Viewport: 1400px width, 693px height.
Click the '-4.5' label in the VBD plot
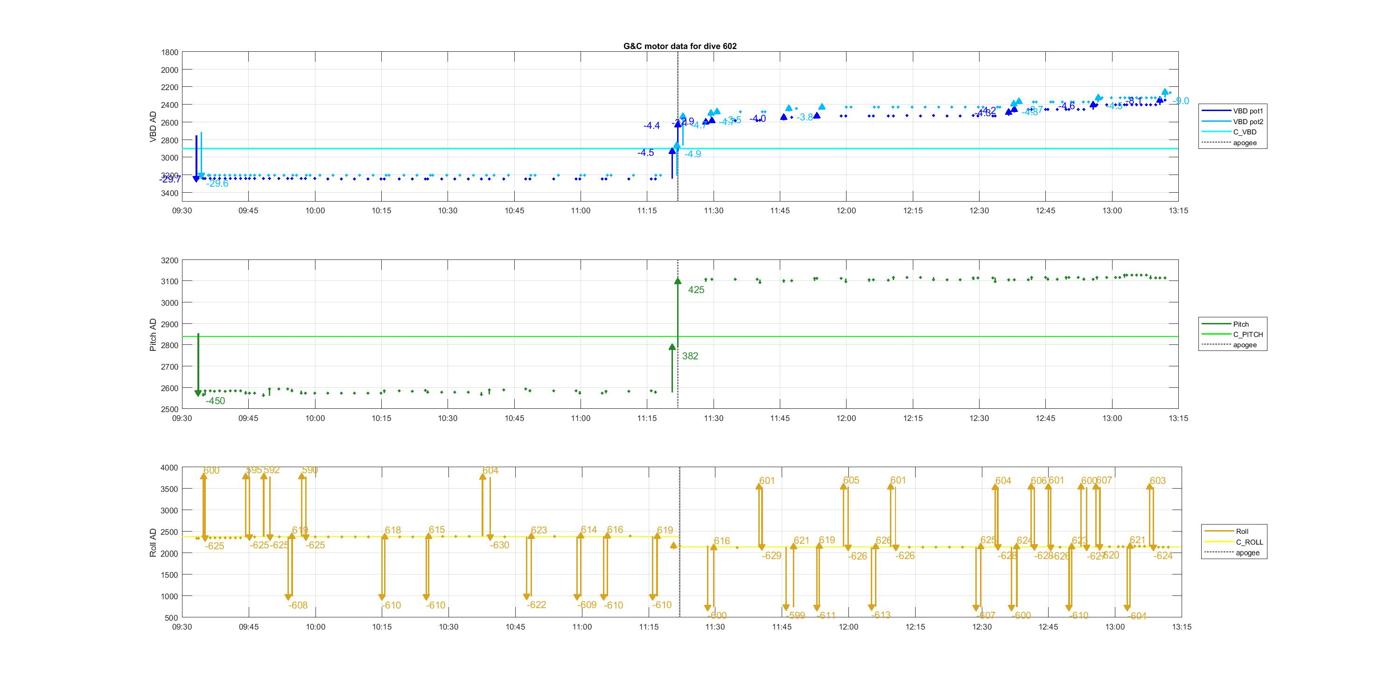click(645, 153)
